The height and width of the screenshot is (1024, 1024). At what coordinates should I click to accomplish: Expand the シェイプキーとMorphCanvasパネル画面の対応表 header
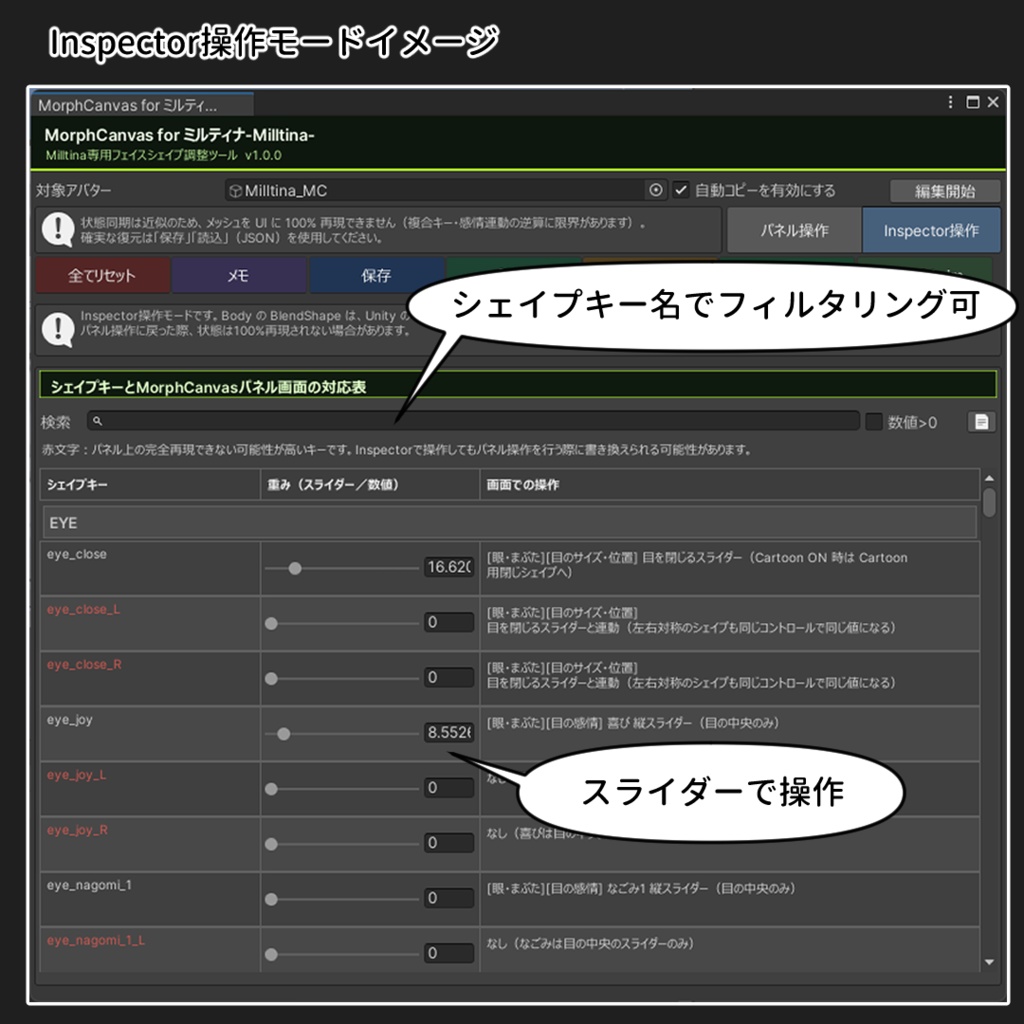click(x=200, y=383)
